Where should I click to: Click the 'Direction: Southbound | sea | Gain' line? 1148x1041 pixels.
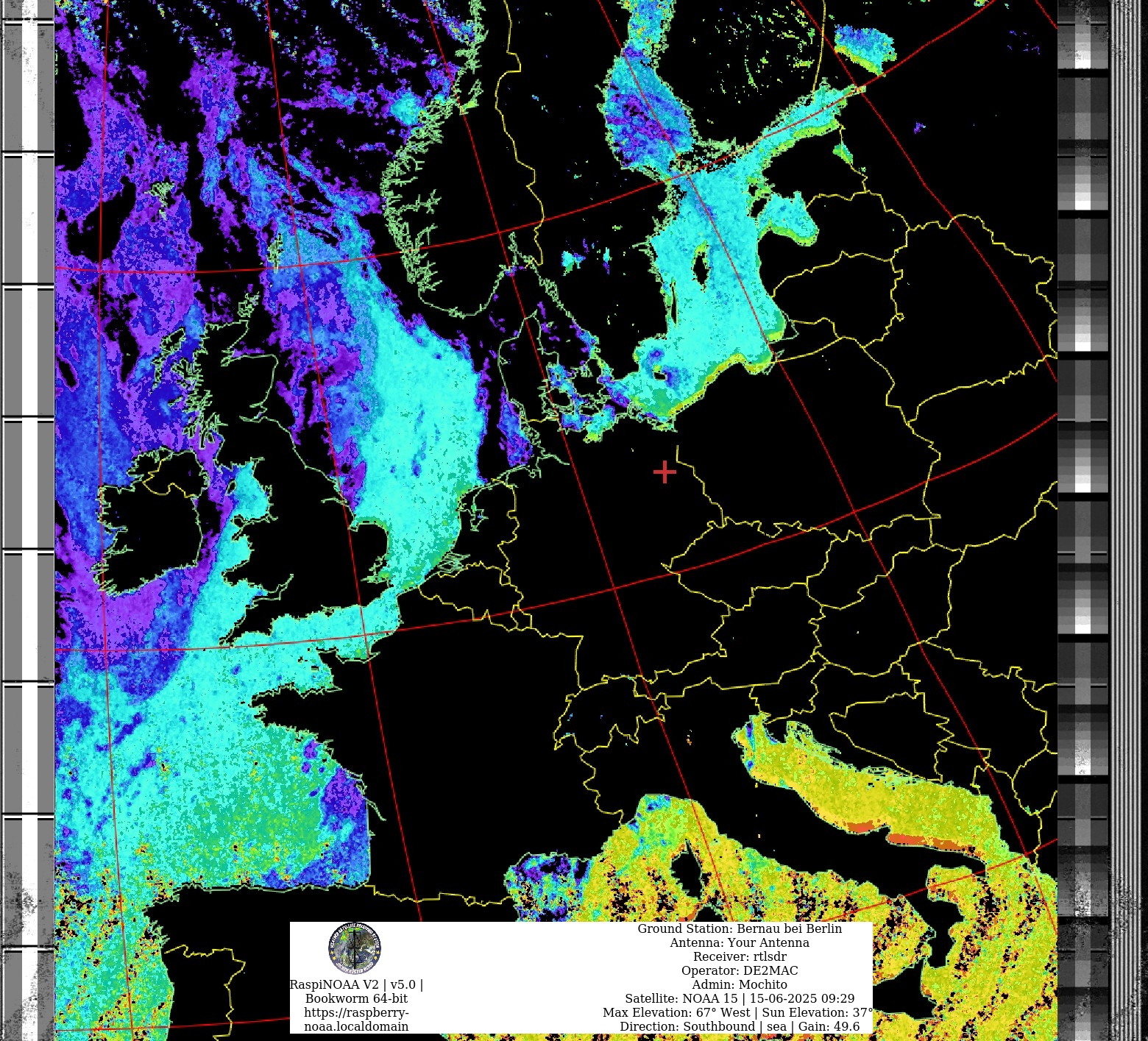[740, 1026]
